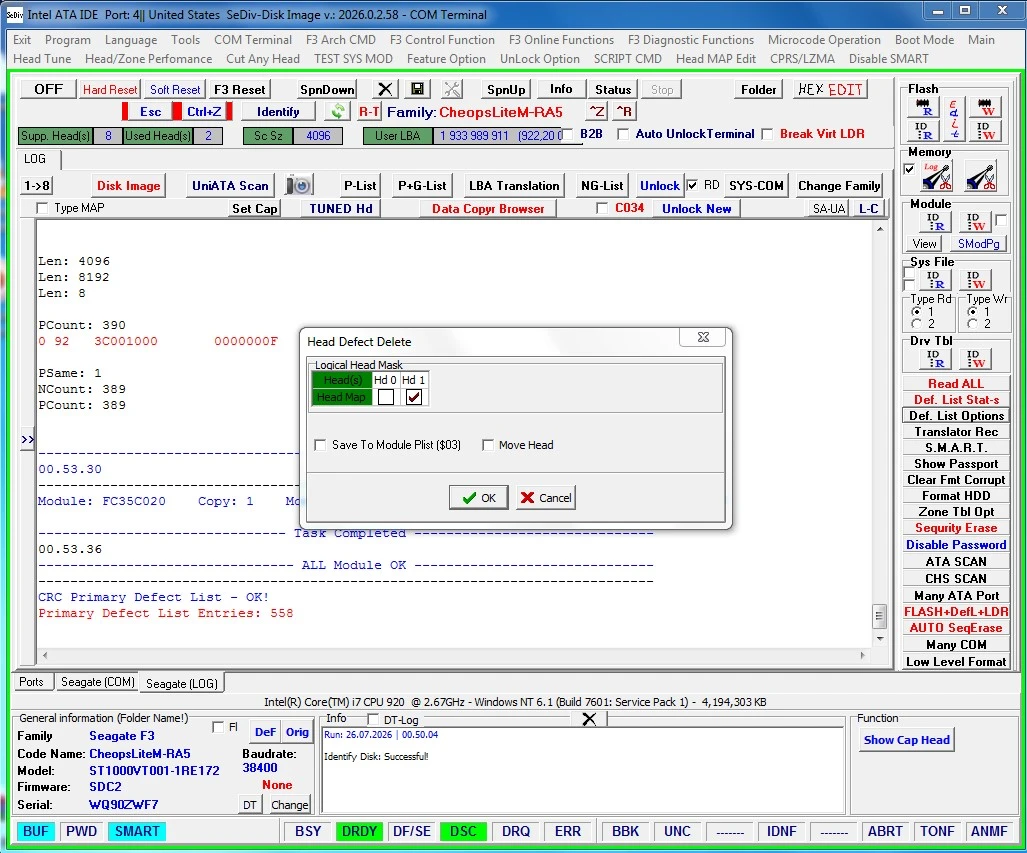The height and width of the screenshot is (853, 1027).
Task: Select Type Wr option 2
Action: tap(973, 324)
